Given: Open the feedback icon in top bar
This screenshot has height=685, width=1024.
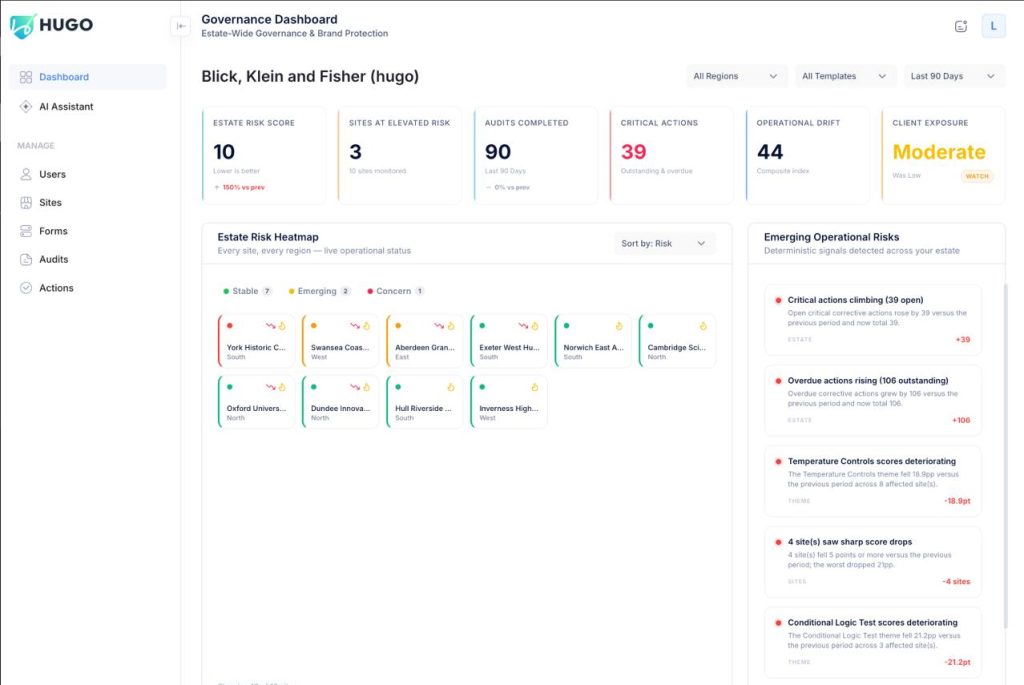Looking at the screenshot, I should [961, 26].
